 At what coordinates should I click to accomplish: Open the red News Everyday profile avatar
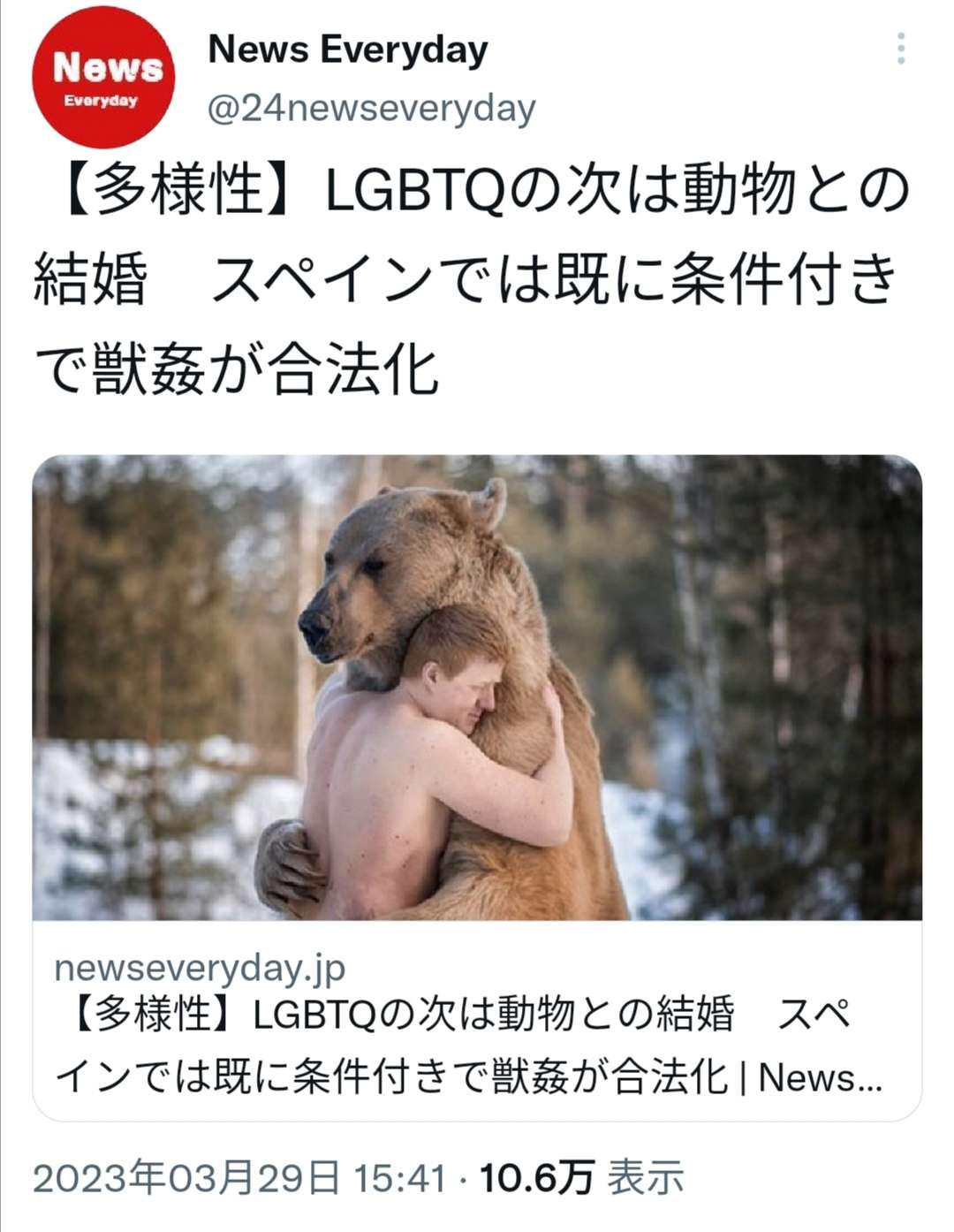[103, 77]
